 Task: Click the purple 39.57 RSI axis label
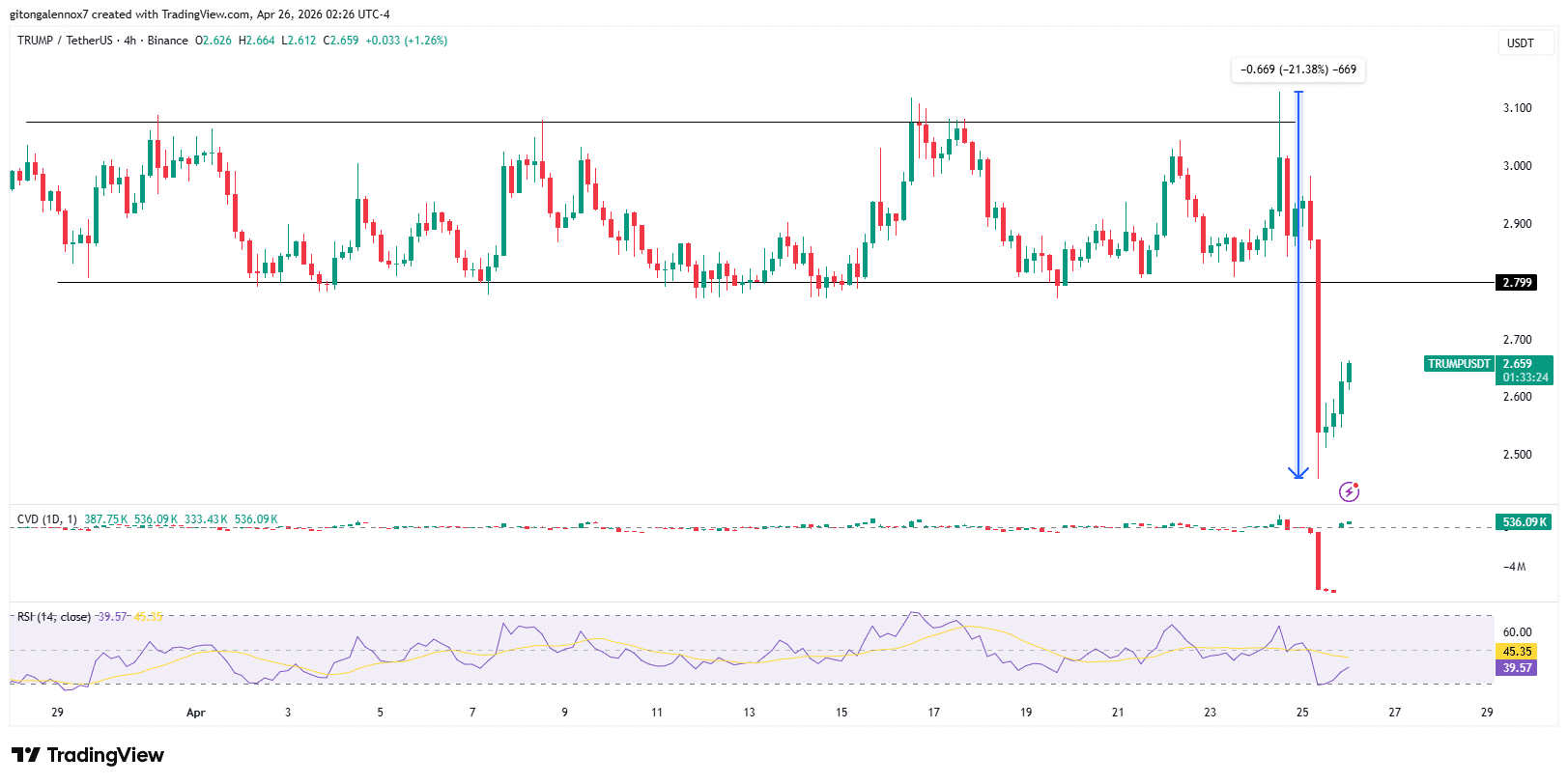tap(1516, 668)
